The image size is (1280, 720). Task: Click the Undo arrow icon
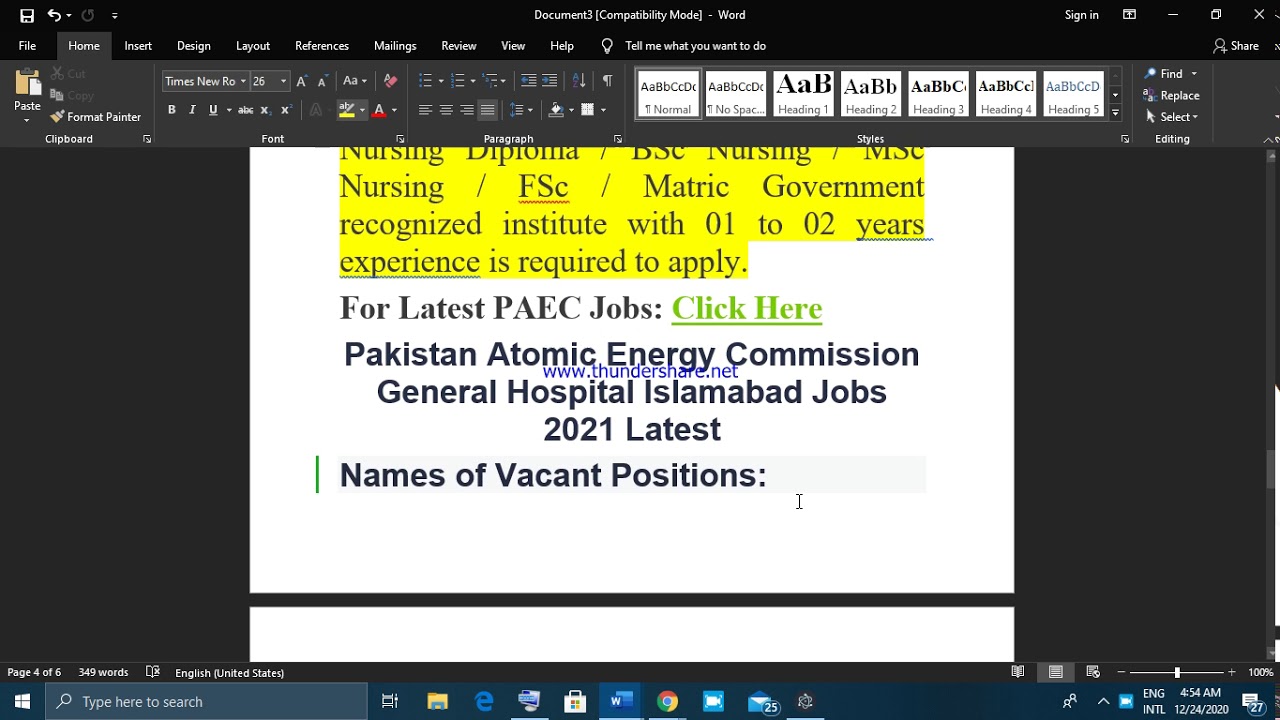coord(54,15)
